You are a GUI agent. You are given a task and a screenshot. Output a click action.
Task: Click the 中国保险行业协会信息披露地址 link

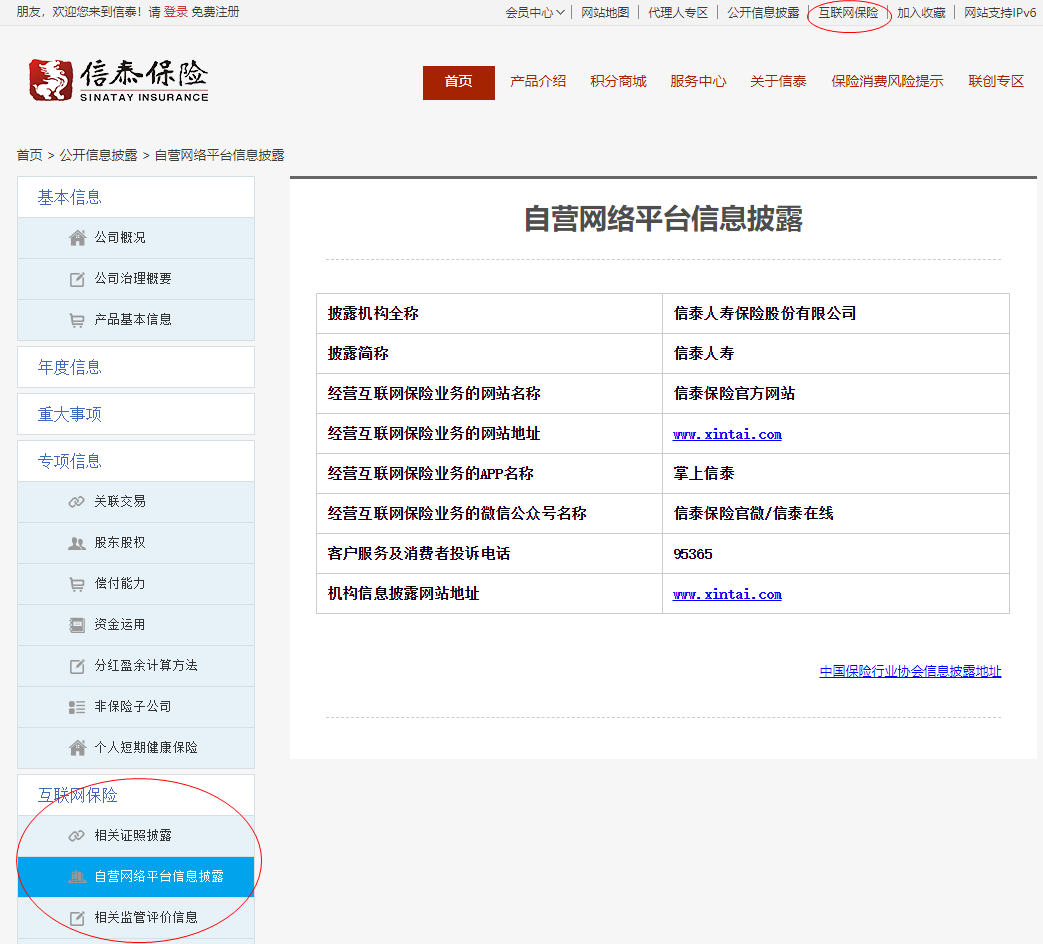pyautogui.click(x=910, y=671)
